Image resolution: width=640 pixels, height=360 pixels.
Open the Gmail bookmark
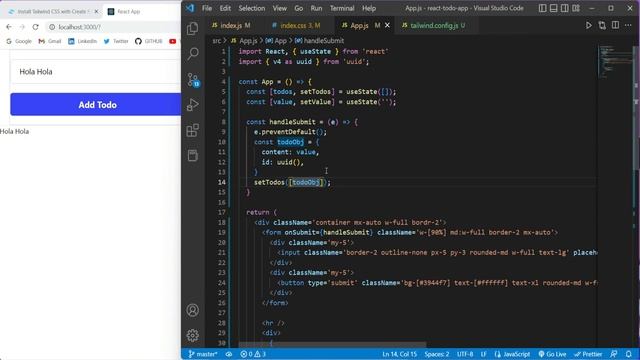pyautogui.click(x=50, y=41)
